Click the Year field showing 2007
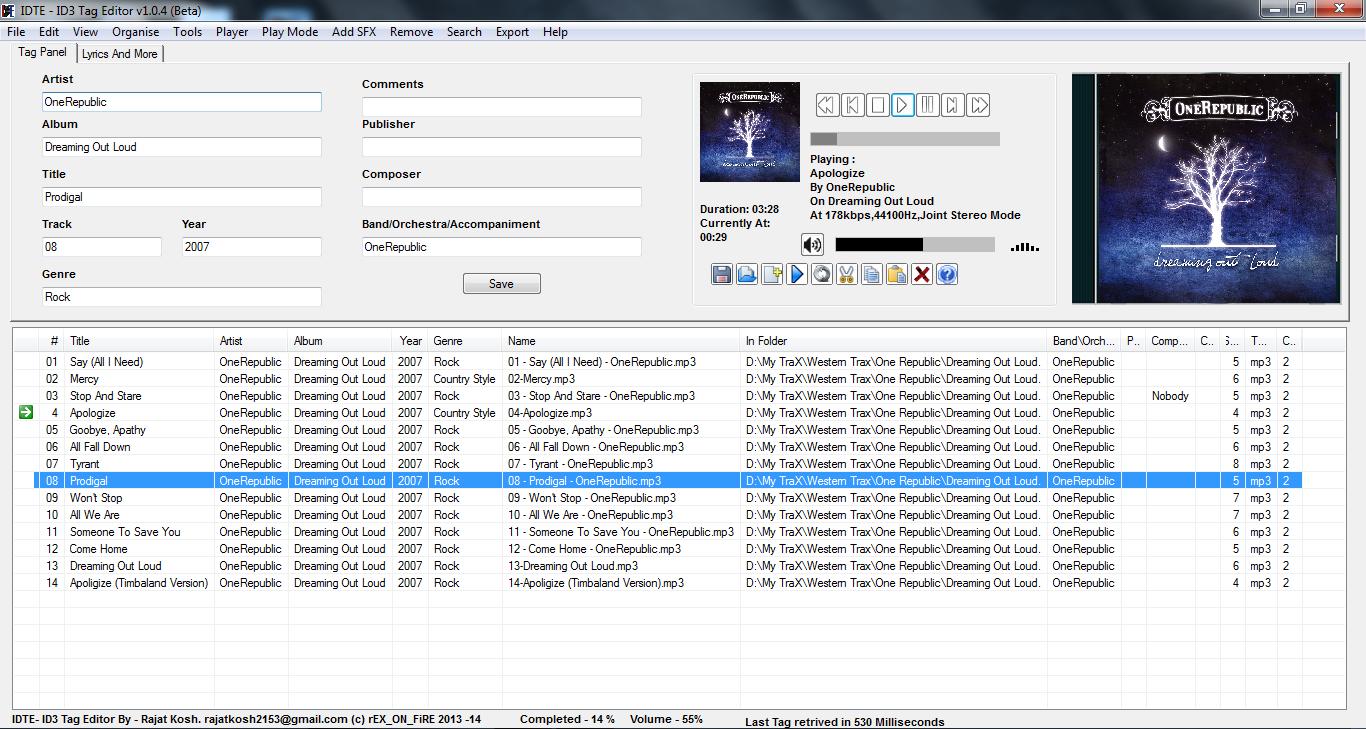This screenshot has height=729, width=1366. [252, 246]
